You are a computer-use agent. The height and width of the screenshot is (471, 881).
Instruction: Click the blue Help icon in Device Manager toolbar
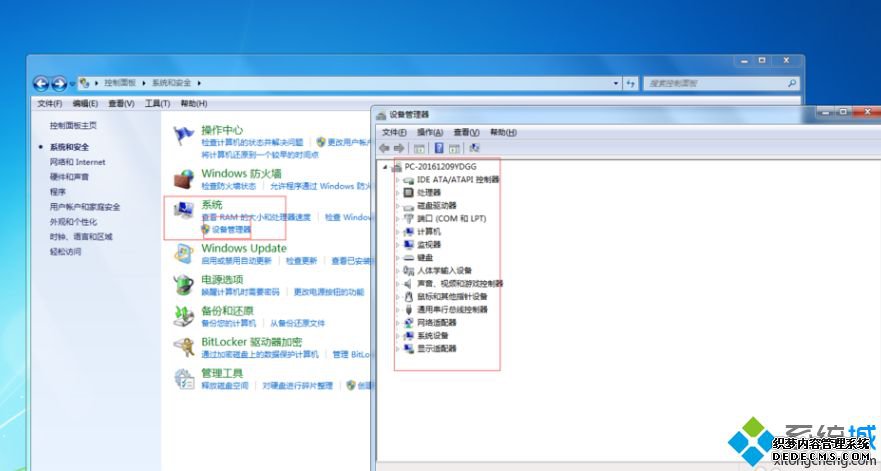point(439,148)
